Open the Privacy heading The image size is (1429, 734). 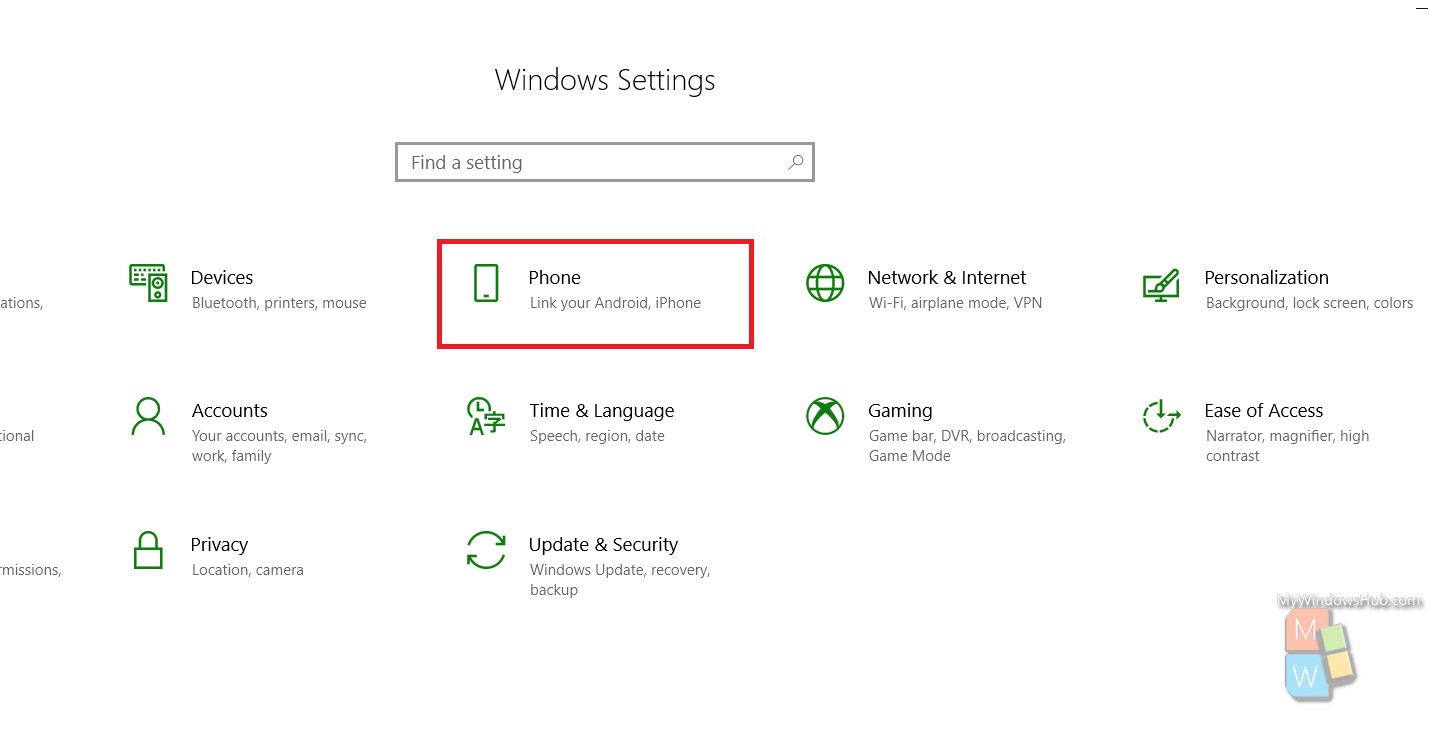click(219, 545)
